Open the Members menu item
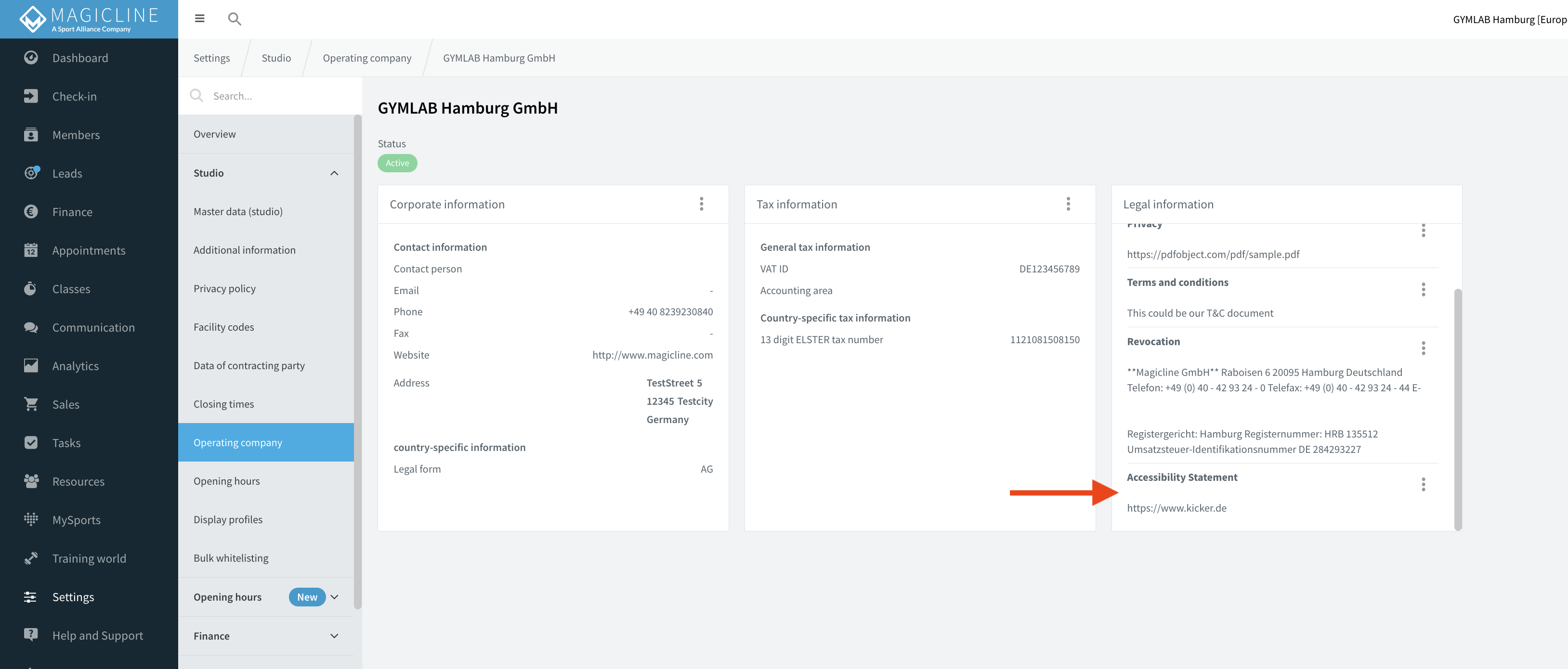Screen dimensions: 1568x669 click(89, 135)
